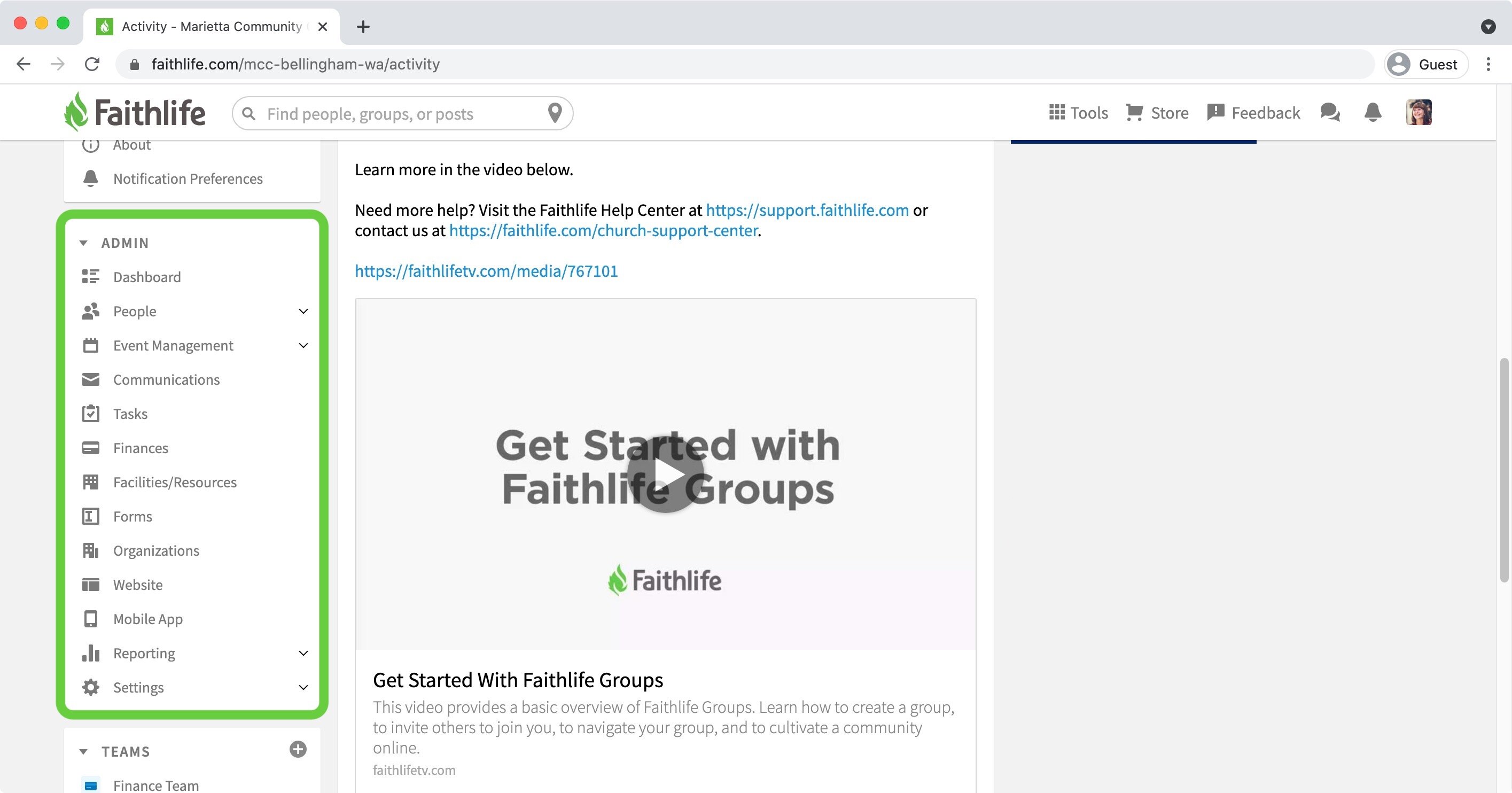Open the Organizations admin page
1512x793 pixels.
(x=156, y=550)
